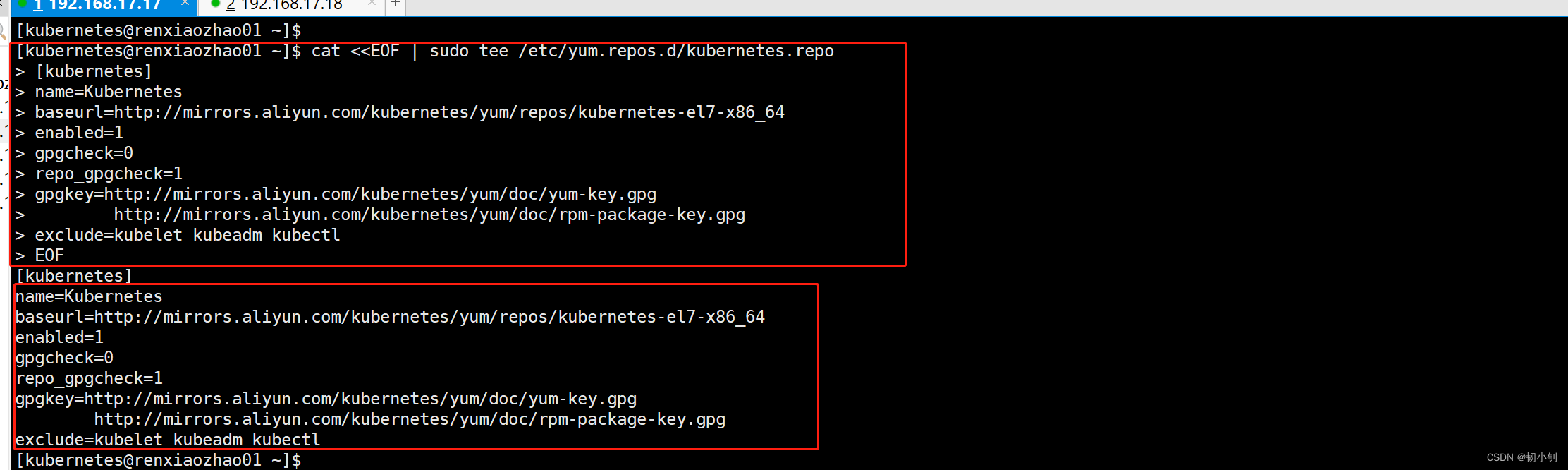This screenshot has height=470, width=1568.
Task: Close the 192.168.17.17 tab
Action: [x=185, y=4]
